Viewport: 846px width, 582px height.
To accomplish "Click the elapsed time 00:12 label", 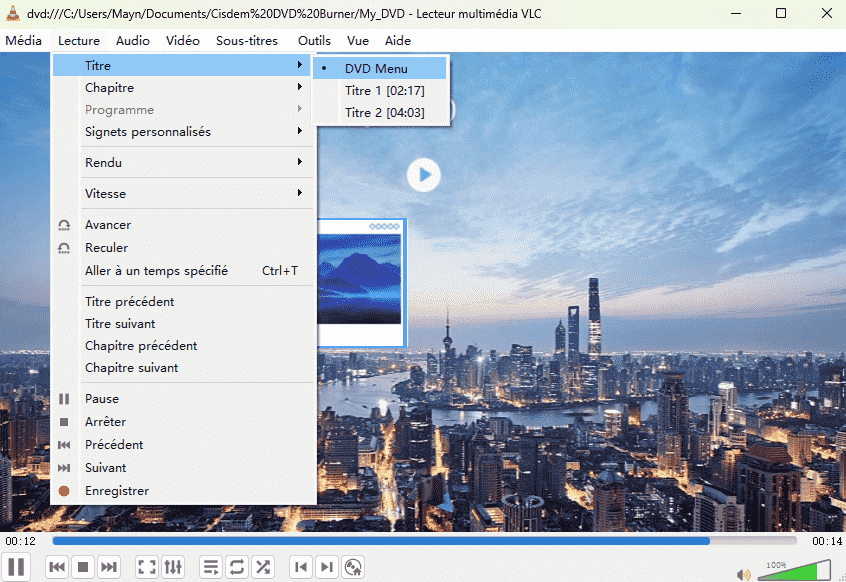I will click(x=21, y=541).
